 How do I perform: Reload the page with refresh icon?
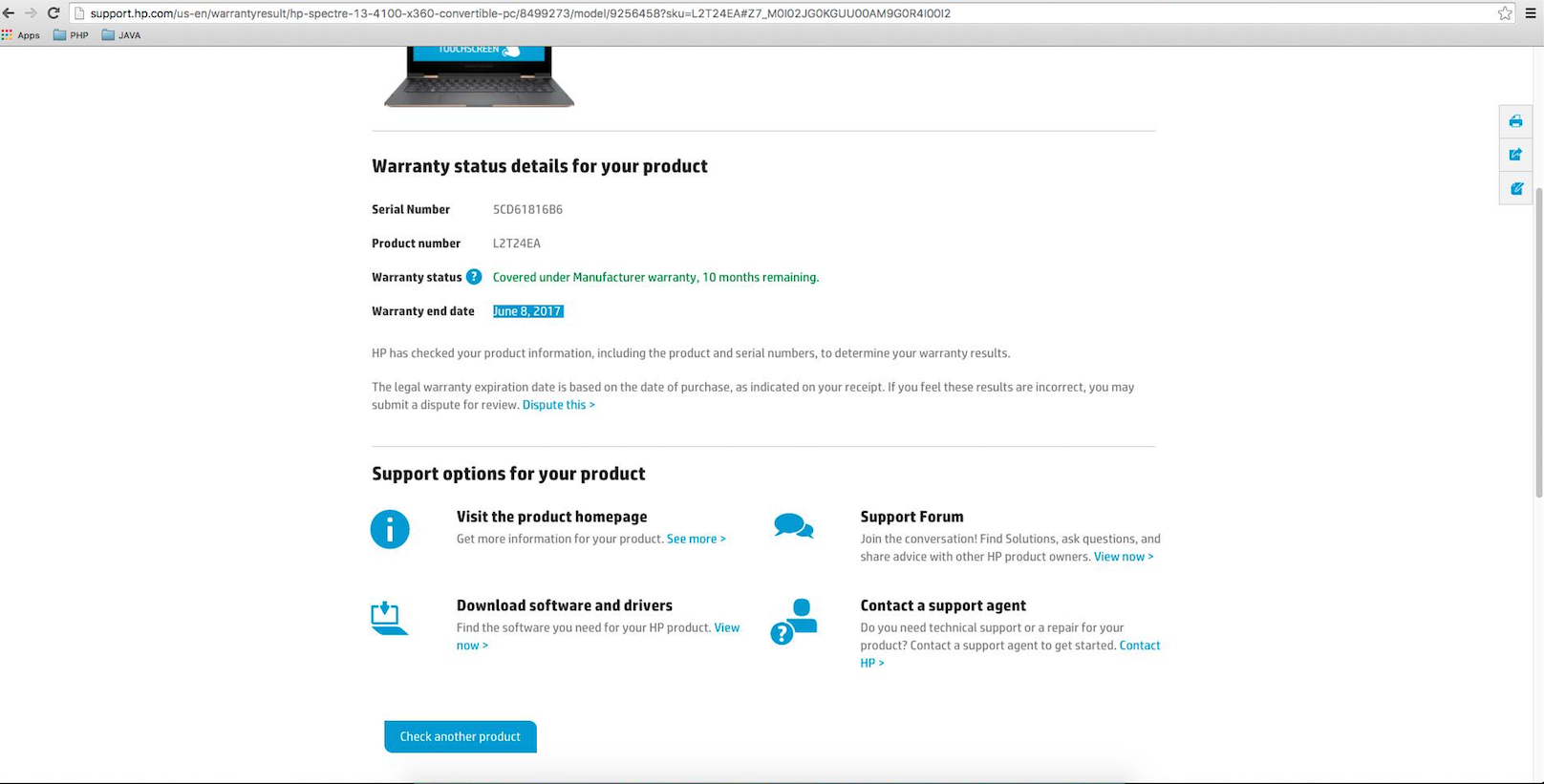tap(54, 13)
